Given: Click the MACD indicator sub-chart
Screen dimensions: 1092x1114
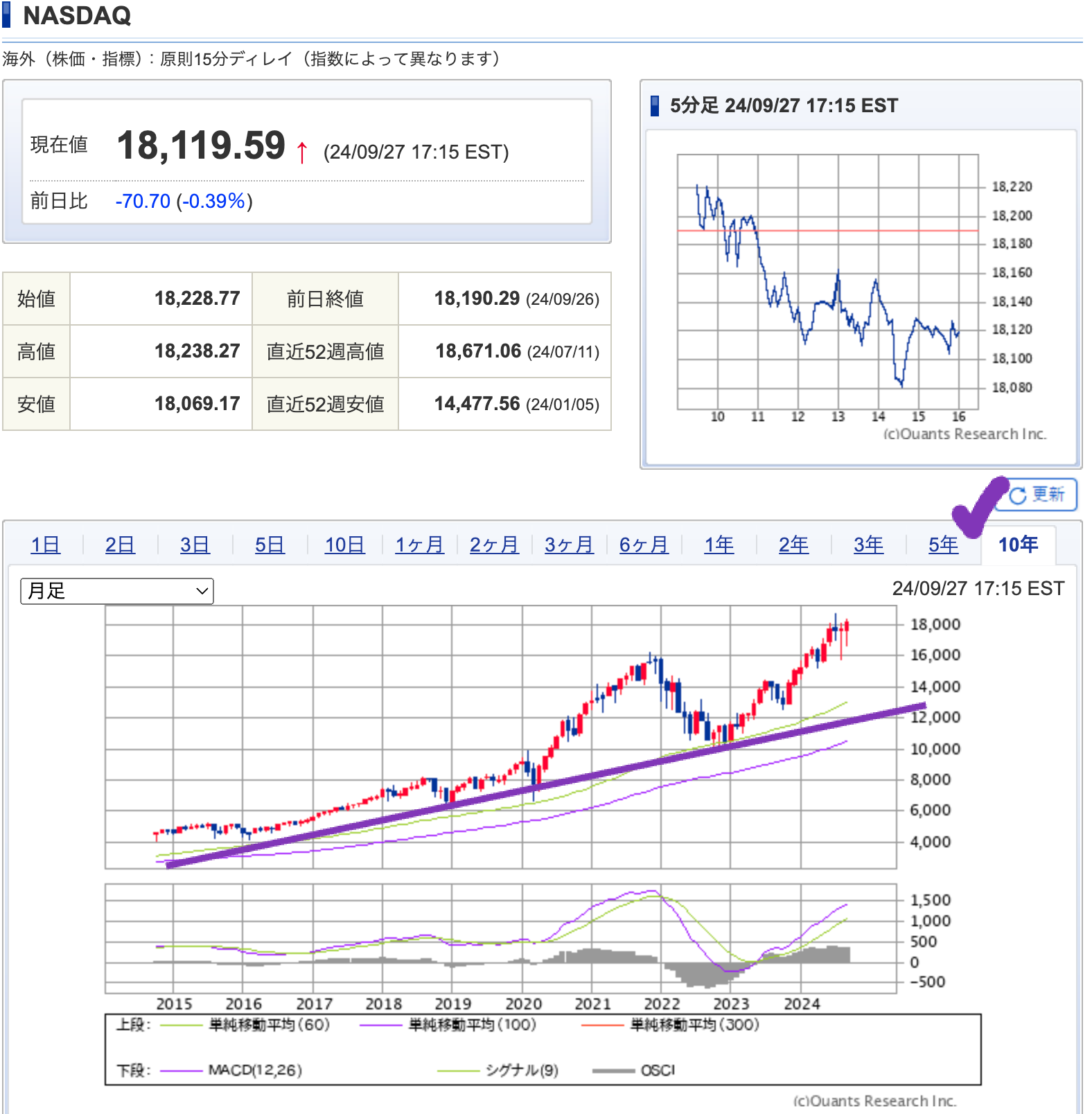Looking at the screenshot, I should (x=500, y=938).
